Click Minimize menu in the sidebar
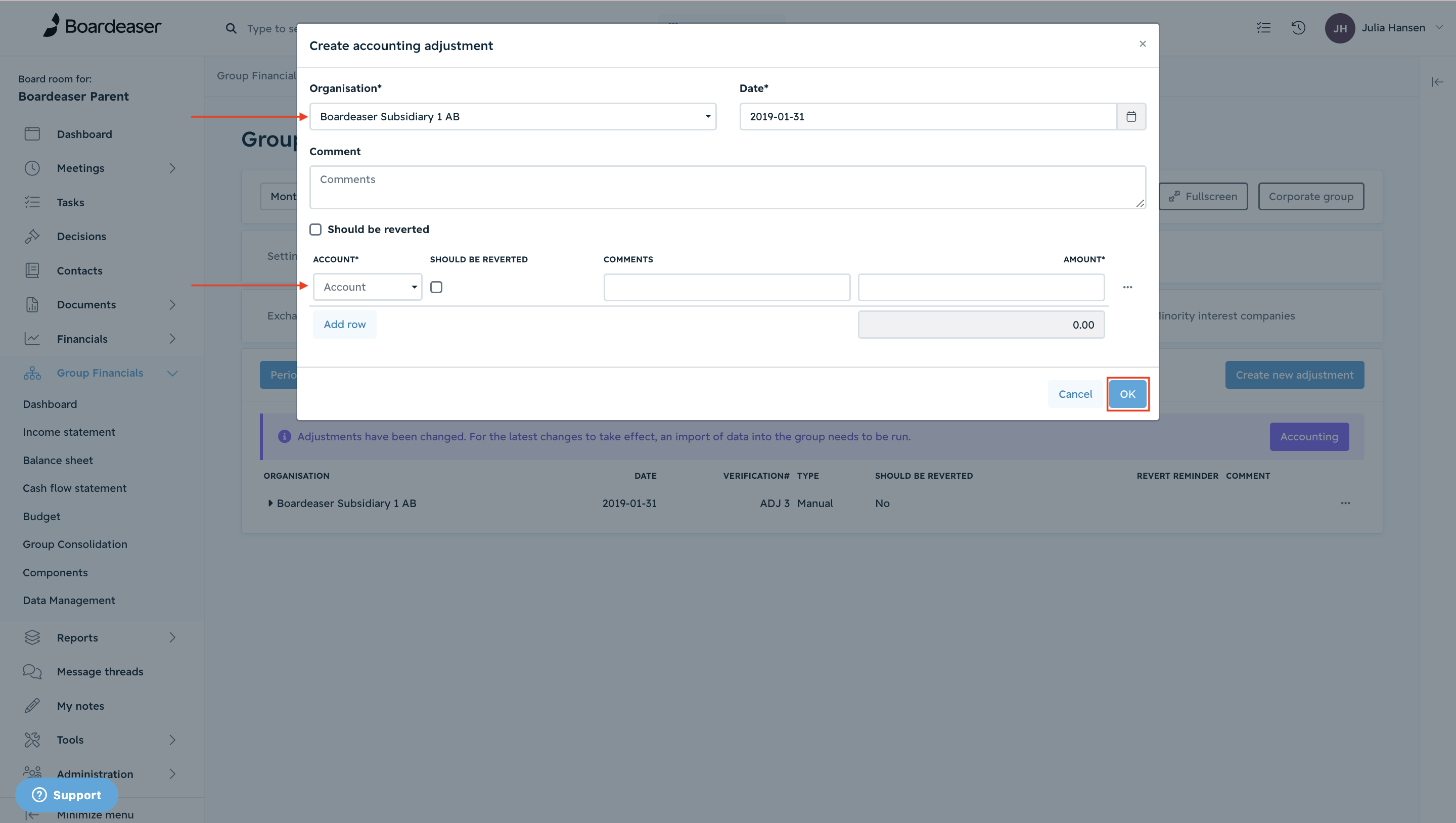This screenshot has width=1456, height=823. [x=95, y=814]
